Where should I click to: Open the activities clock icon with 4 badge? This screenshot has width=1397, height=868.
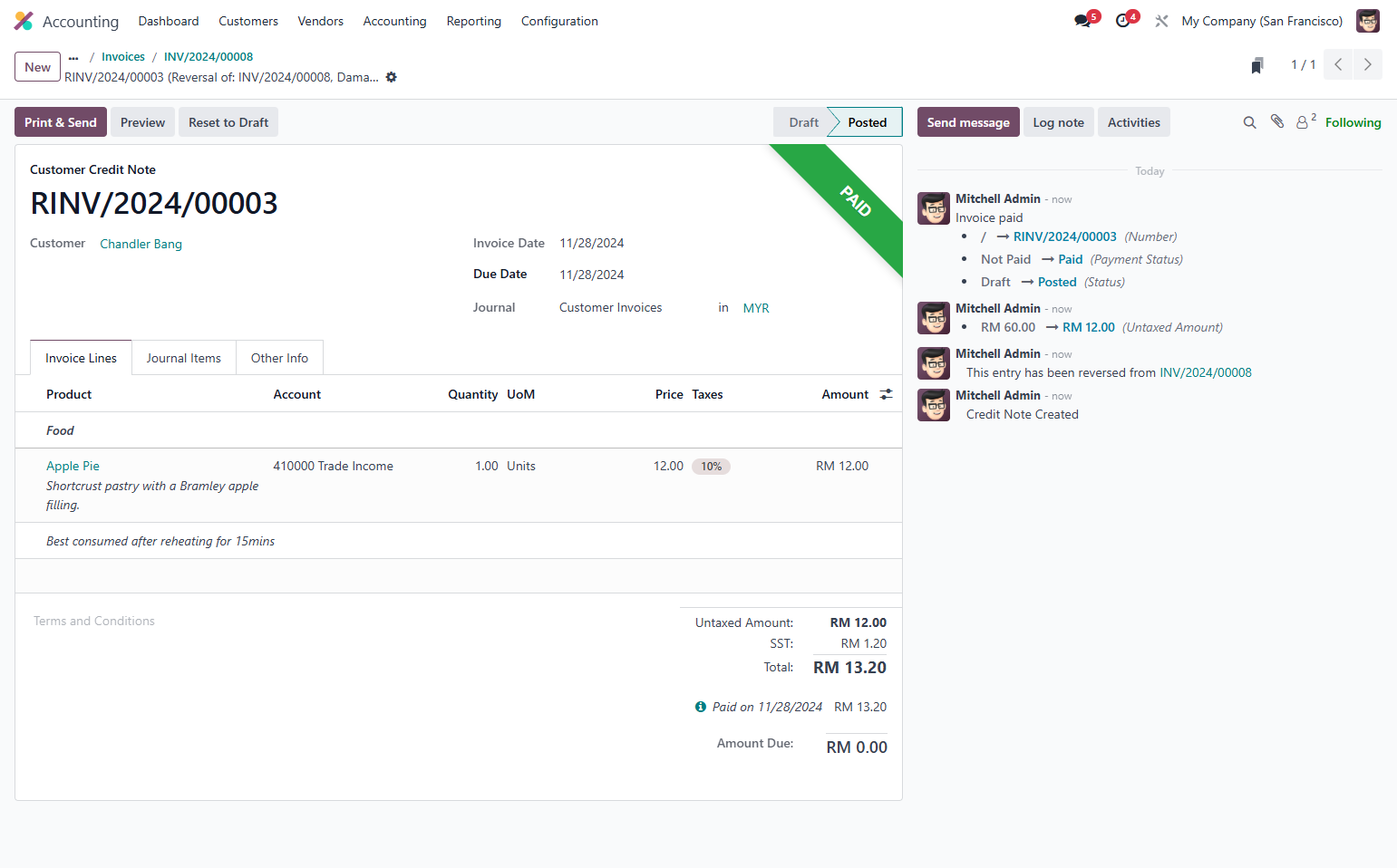[x=1125, y=21]
